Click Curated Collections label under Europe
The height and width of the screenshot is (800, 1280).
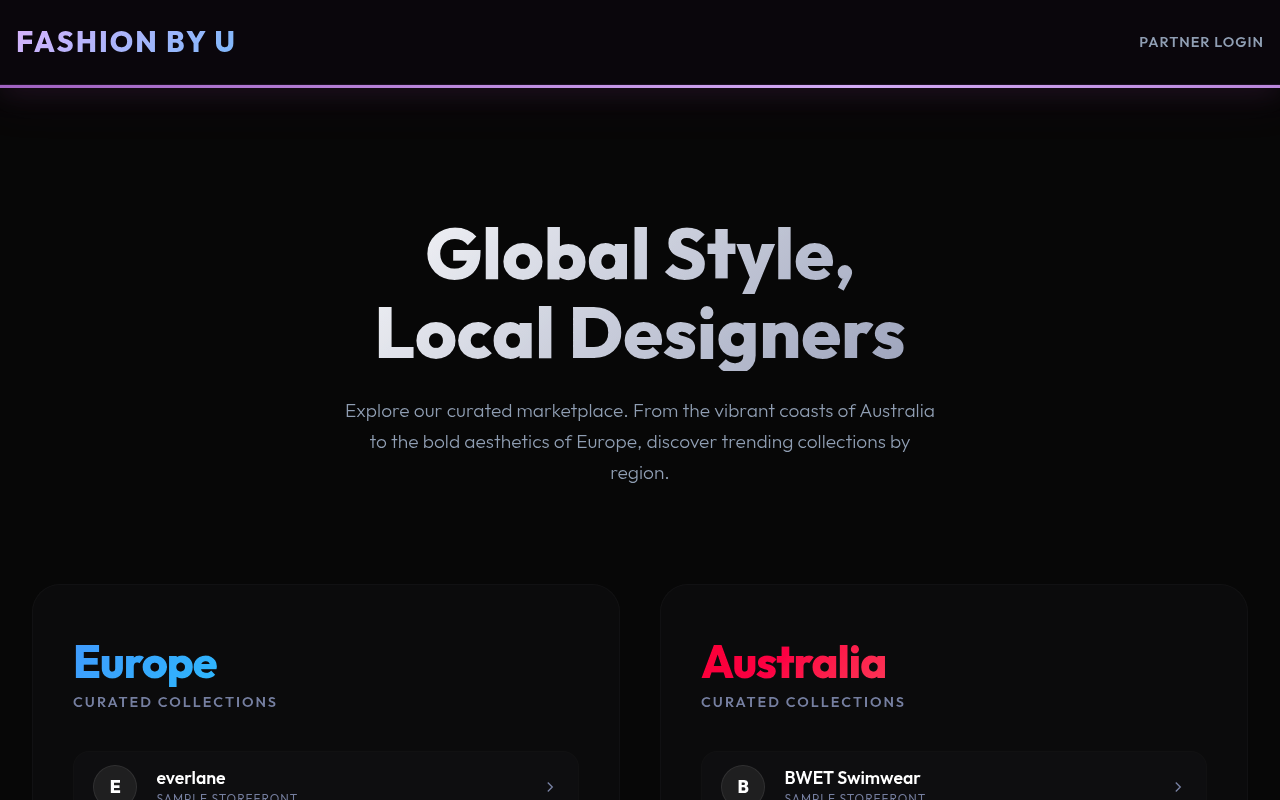175,702
